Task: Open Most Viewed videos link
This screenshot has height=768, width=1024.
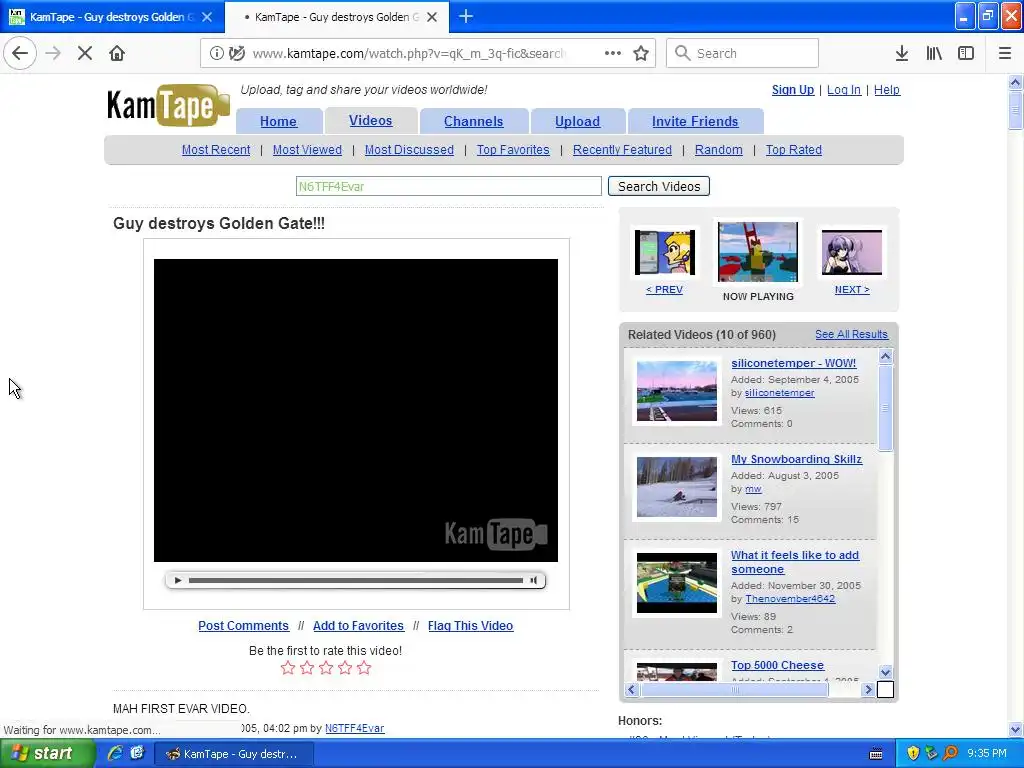Action: (307, 150)
